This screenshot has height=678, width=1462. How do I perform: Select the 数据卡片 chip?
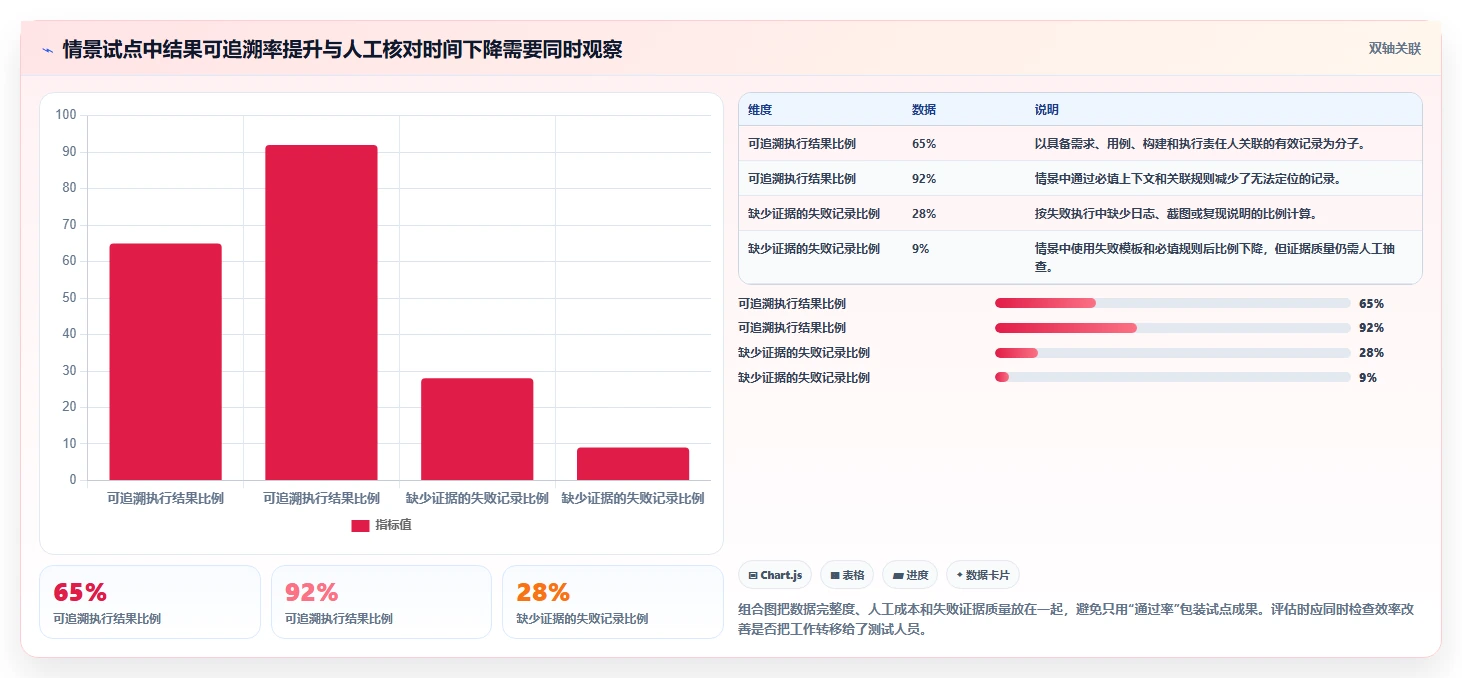click(982, 575)
